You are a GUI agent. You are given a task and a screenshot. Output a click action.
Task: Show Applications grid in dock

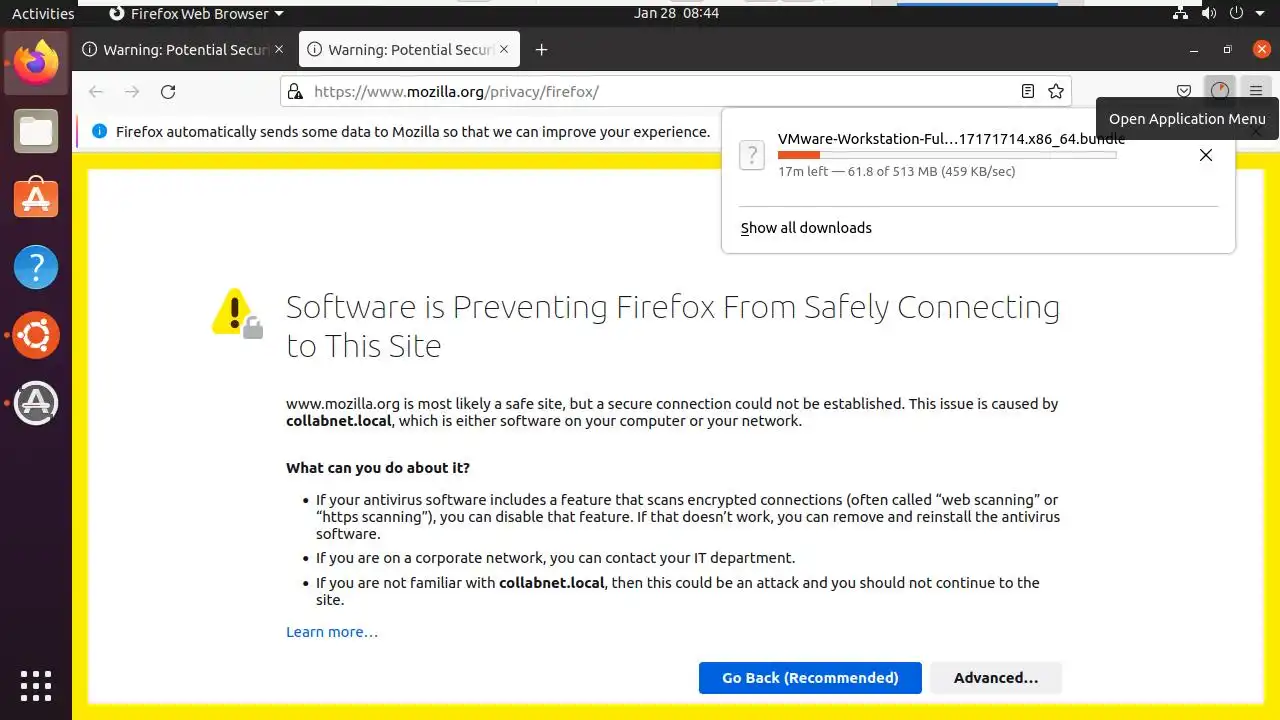[x=36, y=685]
